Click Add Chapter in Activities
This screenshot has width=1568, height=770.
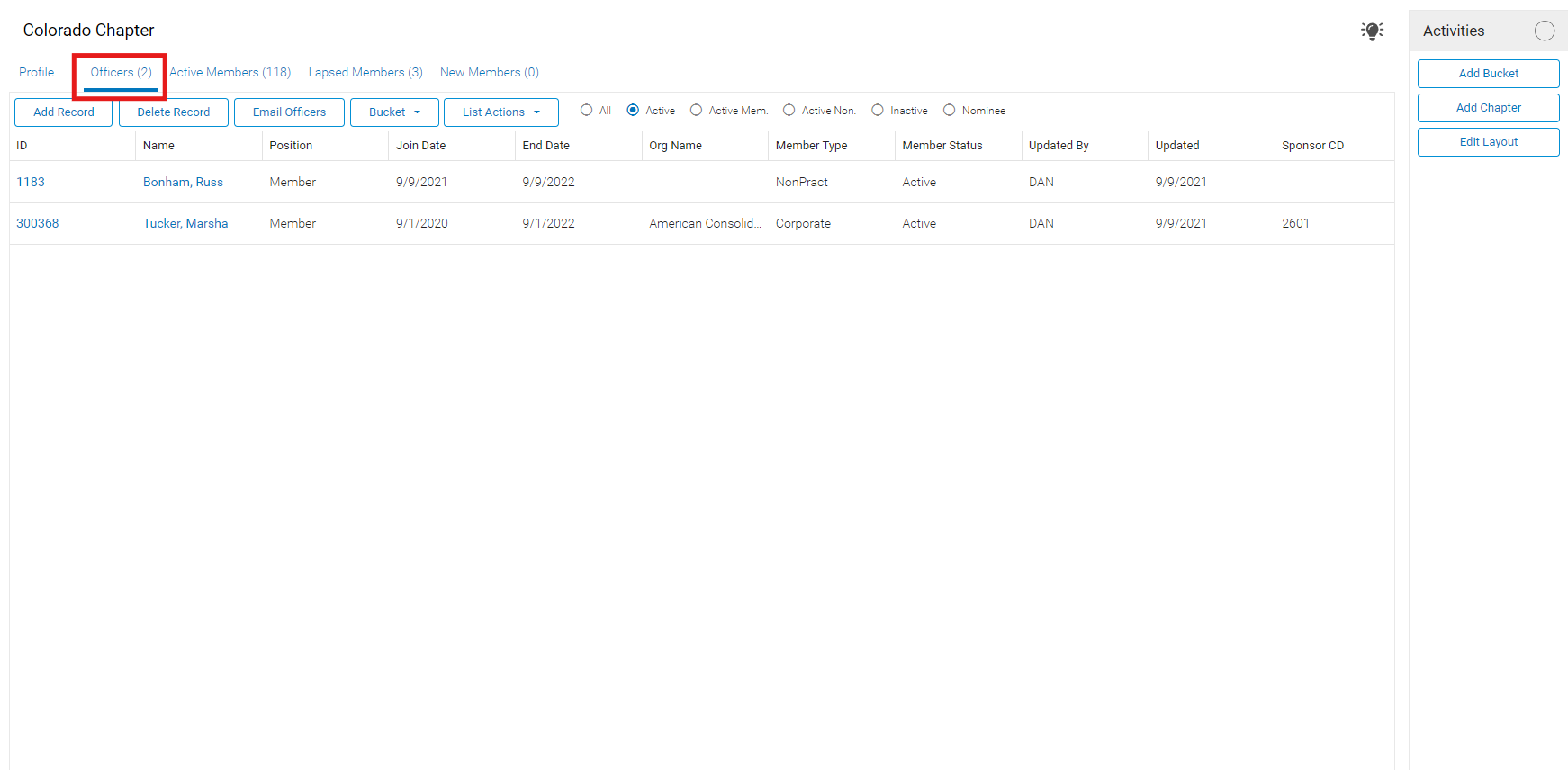click(1489, 108)
